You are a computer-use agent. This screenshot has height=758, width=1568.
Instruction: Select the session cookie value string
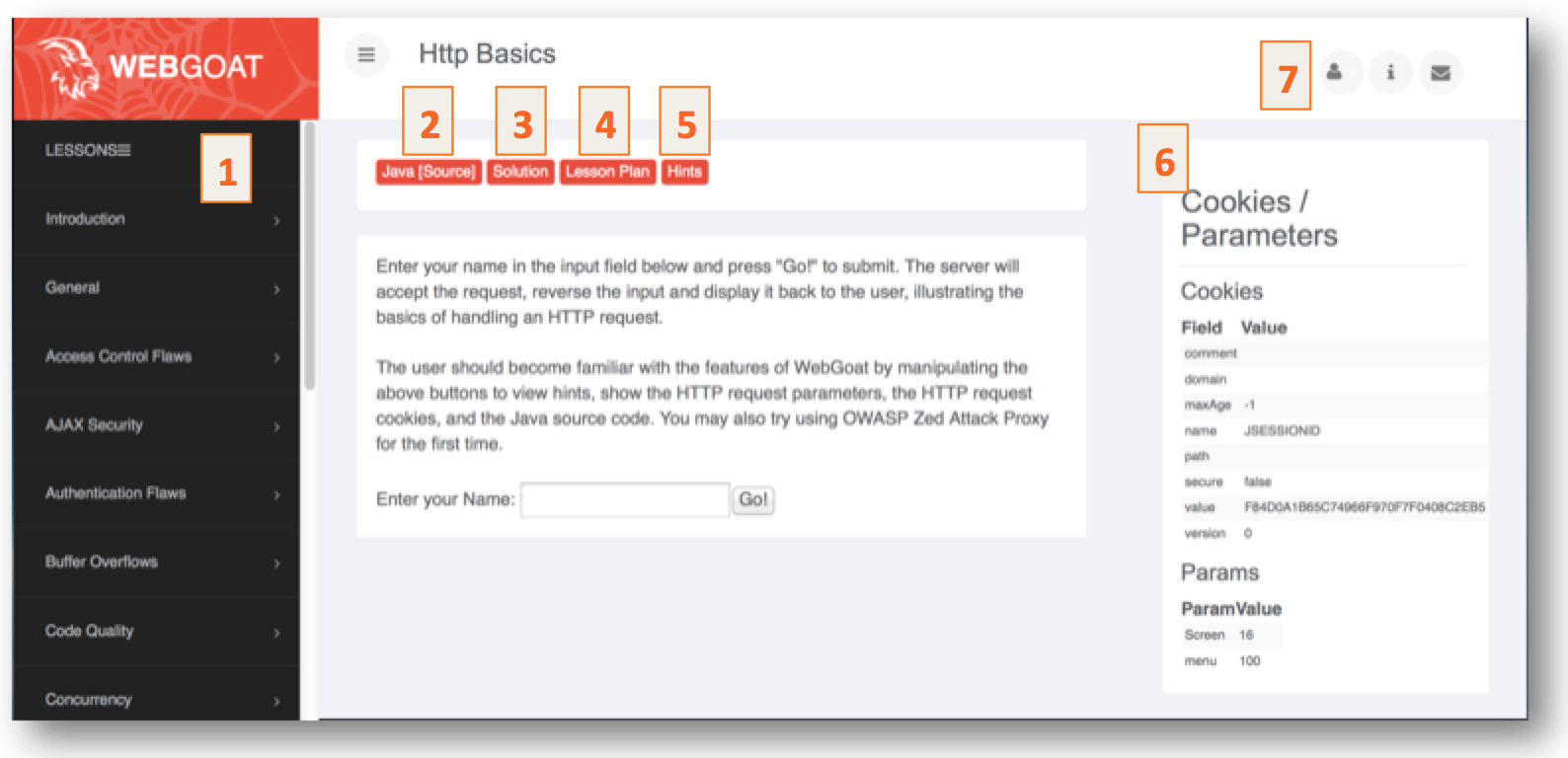pos(1365,507)
